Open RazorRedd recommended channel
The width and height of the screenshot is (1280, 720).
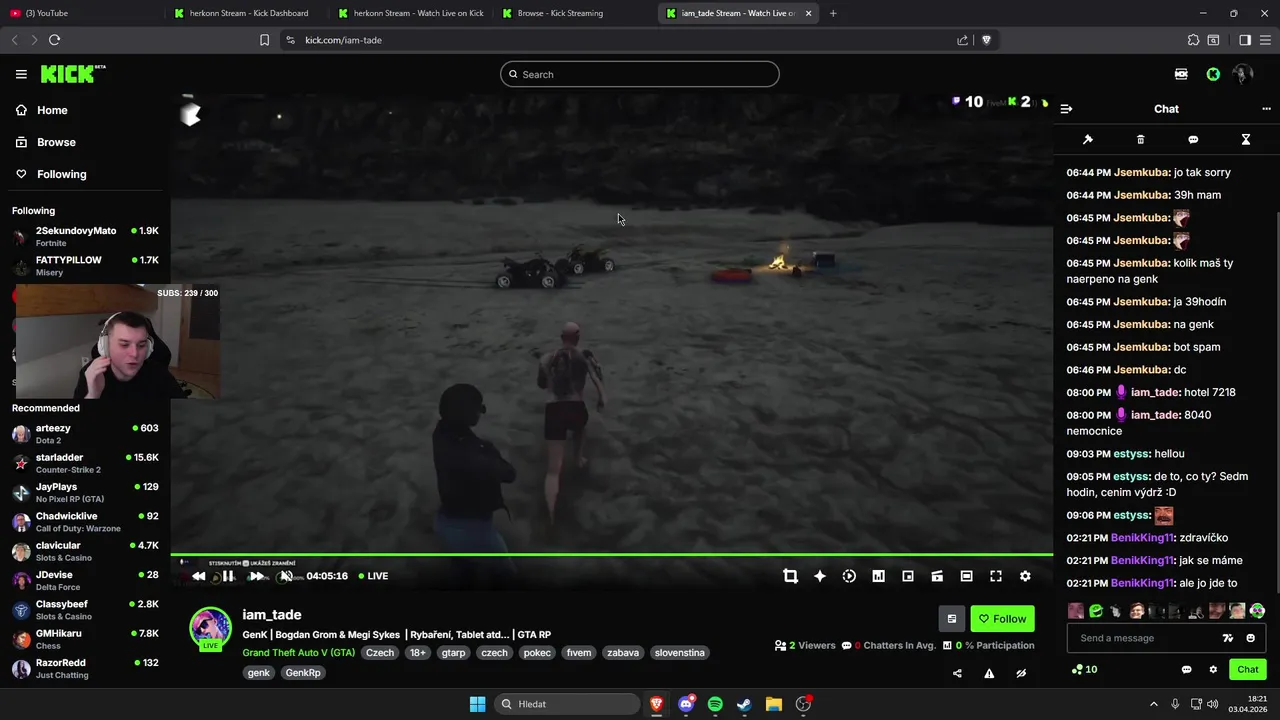point(85,668)
